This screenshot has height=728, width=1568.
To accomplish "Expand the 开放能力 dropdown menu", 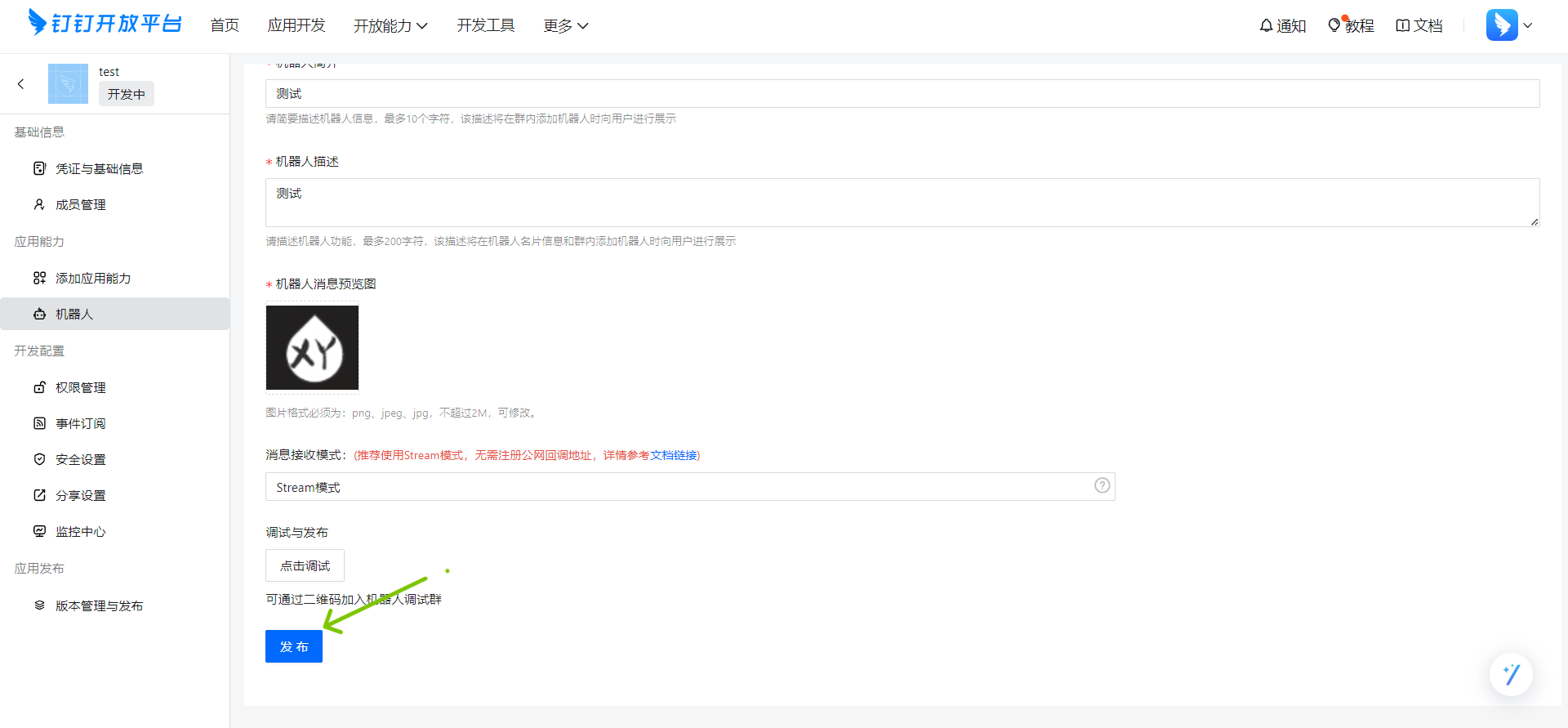I will [x=390, y=26].
